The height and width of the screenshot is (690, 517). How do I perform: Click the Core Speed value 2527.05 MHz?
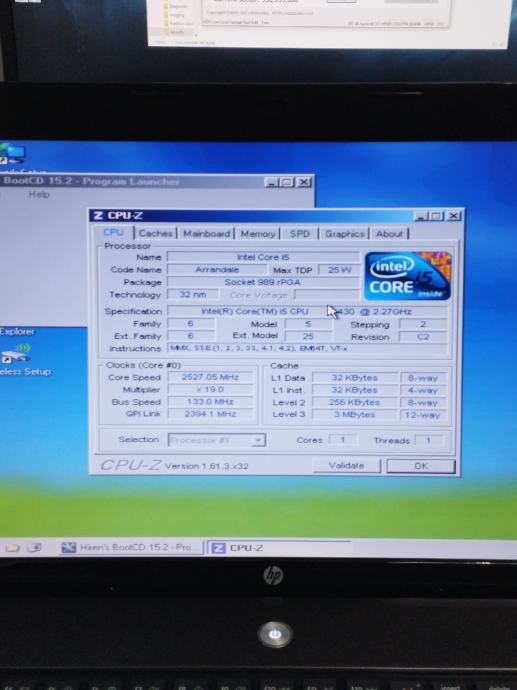pos(210,377)
